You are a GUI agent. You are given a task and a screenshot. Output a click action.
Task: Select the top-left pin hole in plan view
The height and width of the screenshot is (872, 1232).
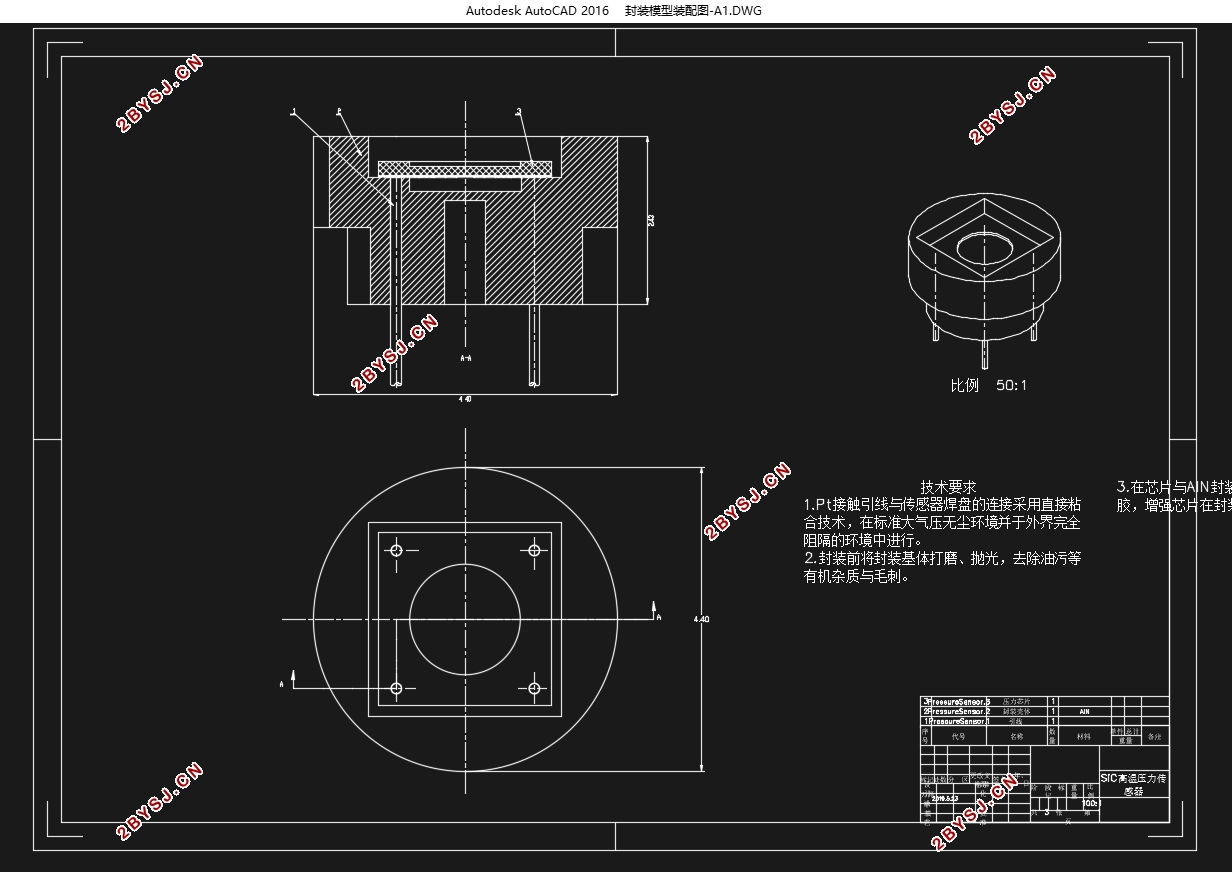pyautogui.click(x=397, y=551)
